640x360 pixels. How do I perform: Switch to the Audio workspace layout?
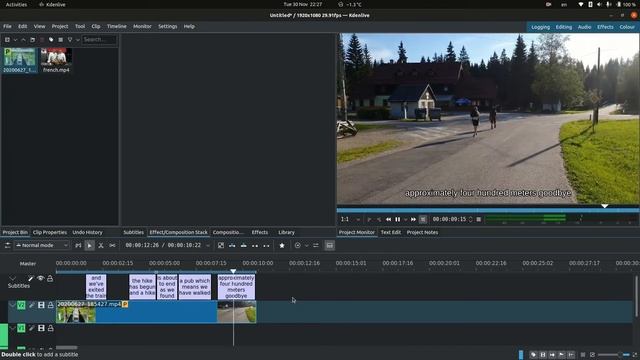point(584,27)
